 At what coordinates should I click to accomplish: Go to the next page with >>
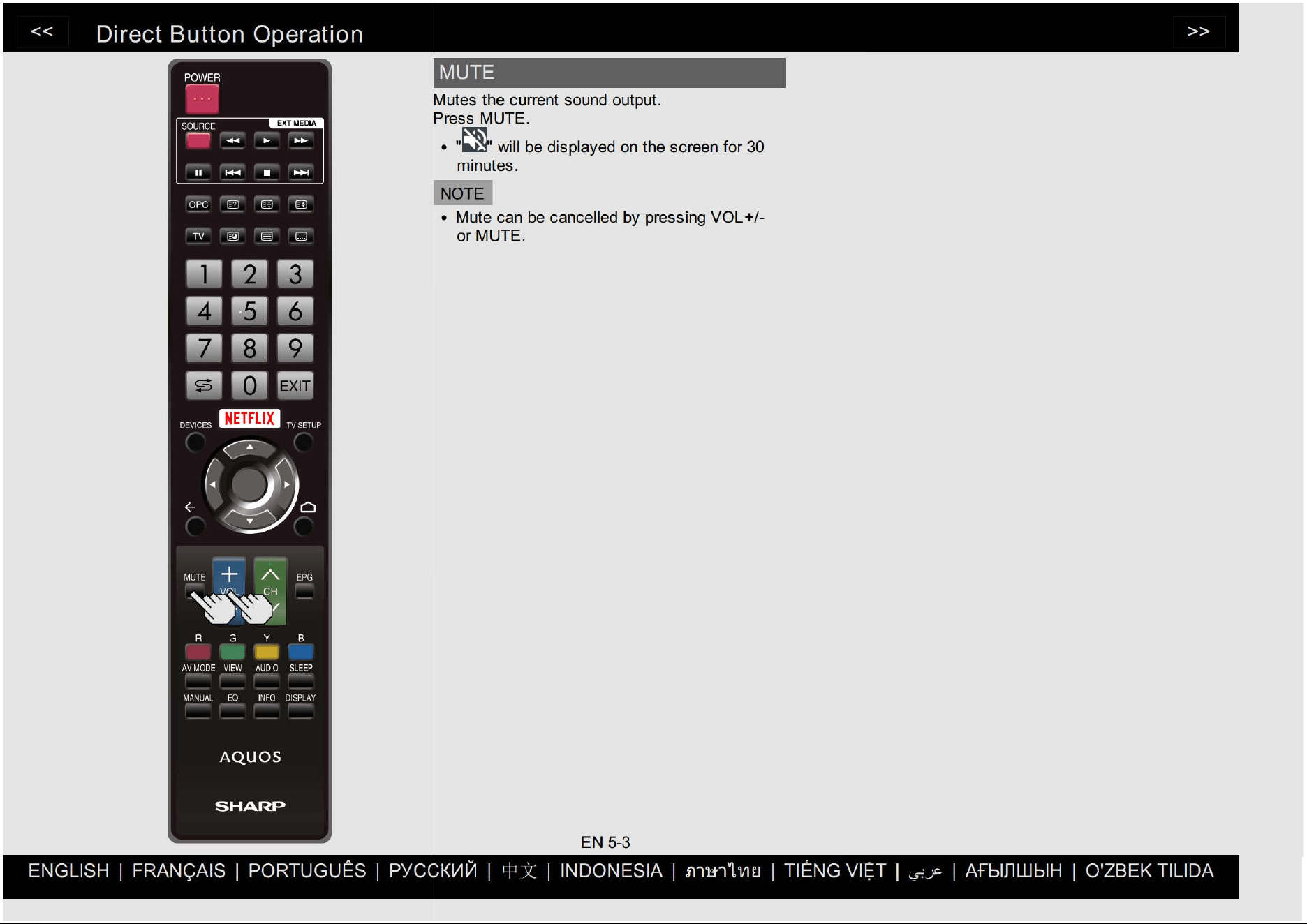pos(1198,31)
